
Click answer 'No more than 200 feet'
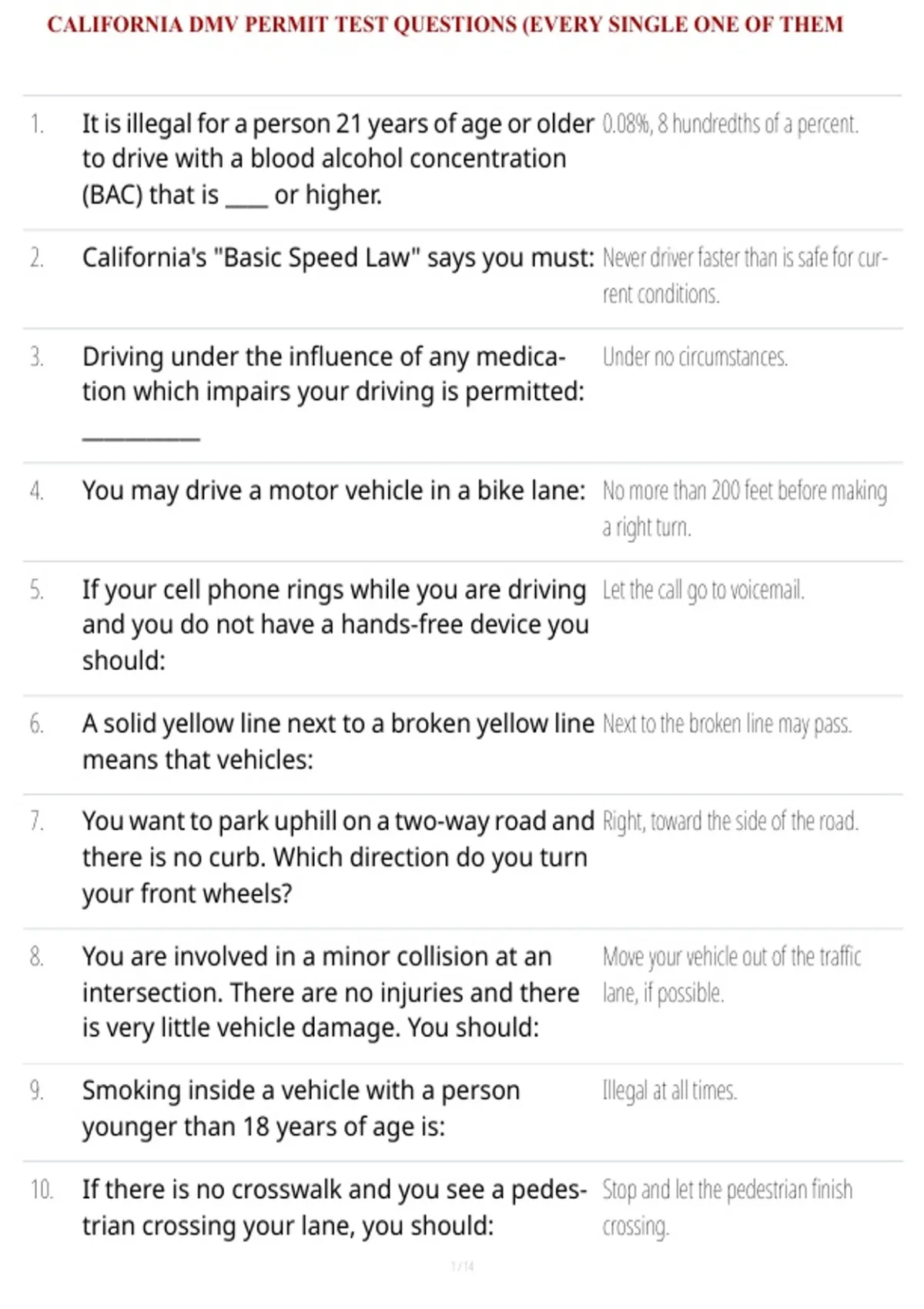tap(745, 509)
